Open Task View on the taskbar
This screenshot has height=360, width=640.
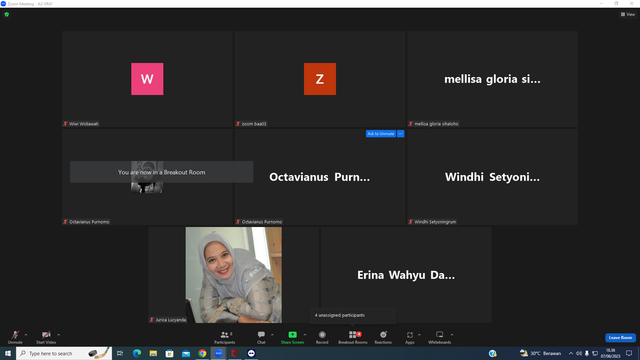[x=120, y=353]
